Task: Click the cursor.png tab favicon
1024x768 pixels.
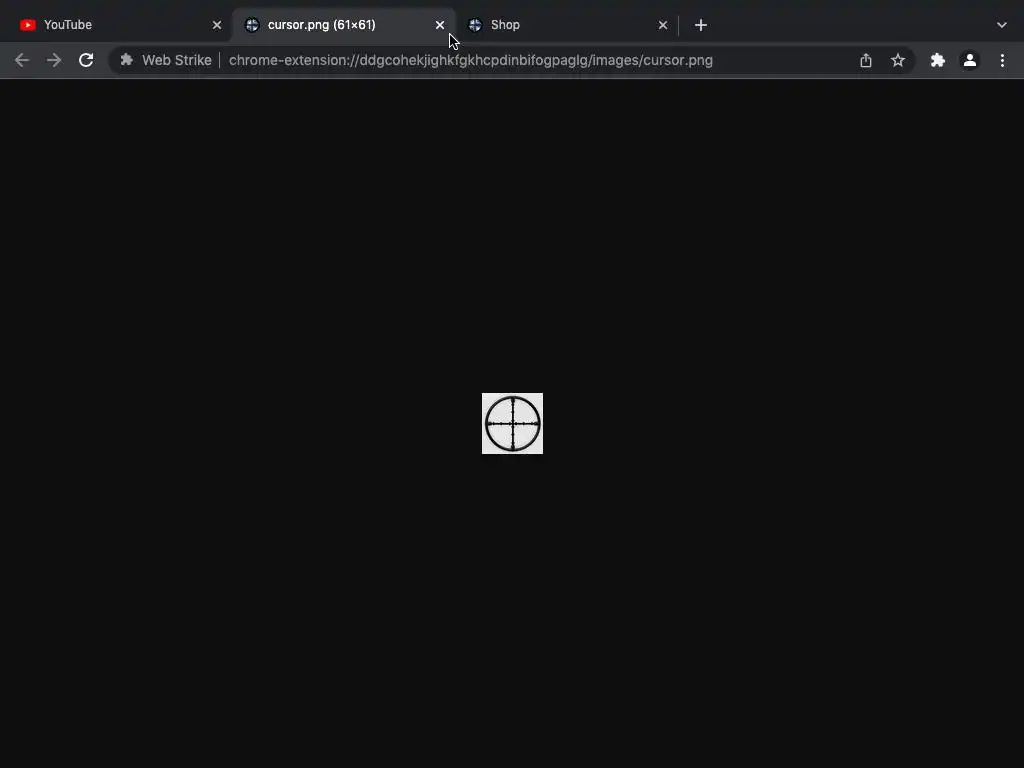Action: (x=252, y=25)
